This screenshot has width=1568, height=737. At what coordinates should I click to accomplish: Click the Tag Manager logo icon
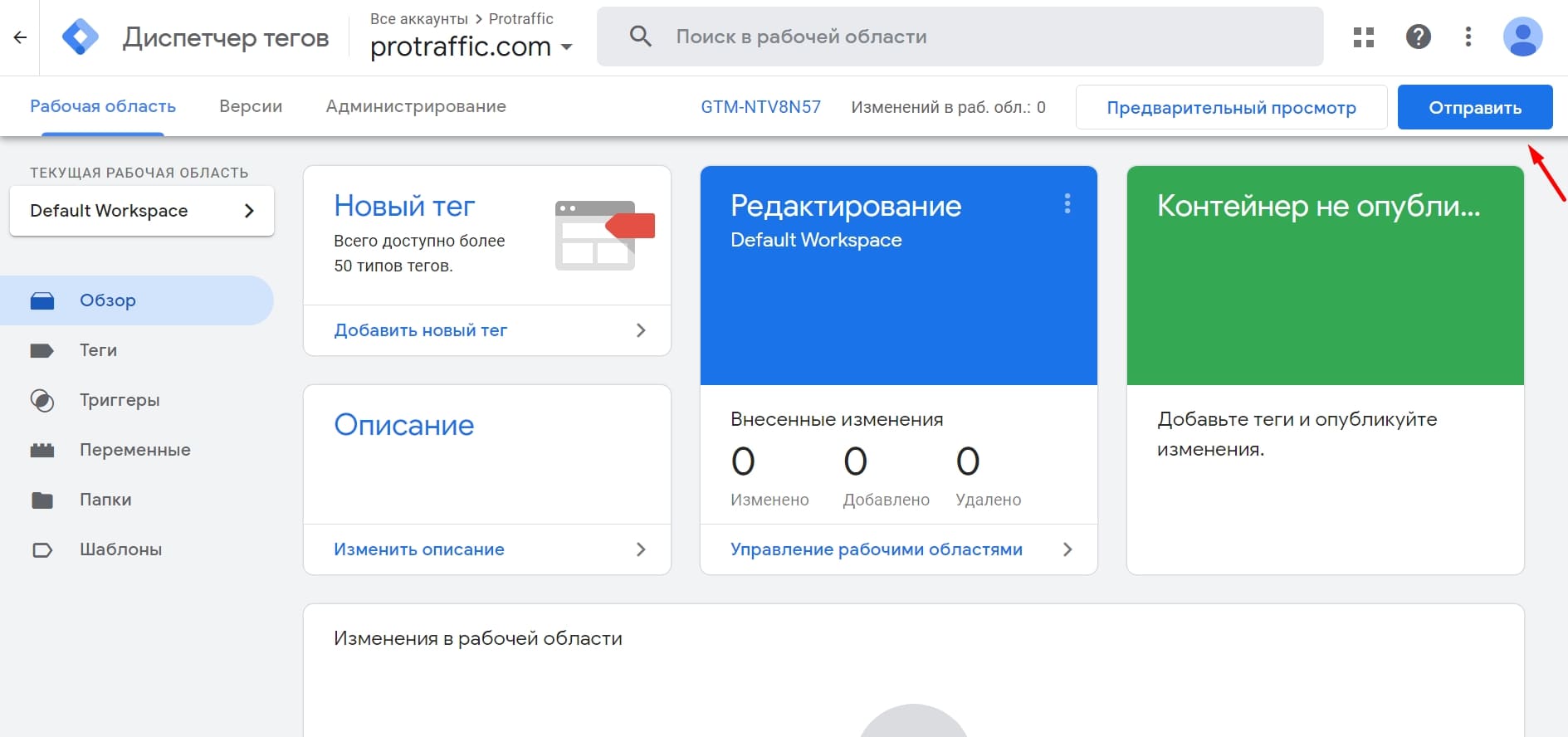(81, 37)
